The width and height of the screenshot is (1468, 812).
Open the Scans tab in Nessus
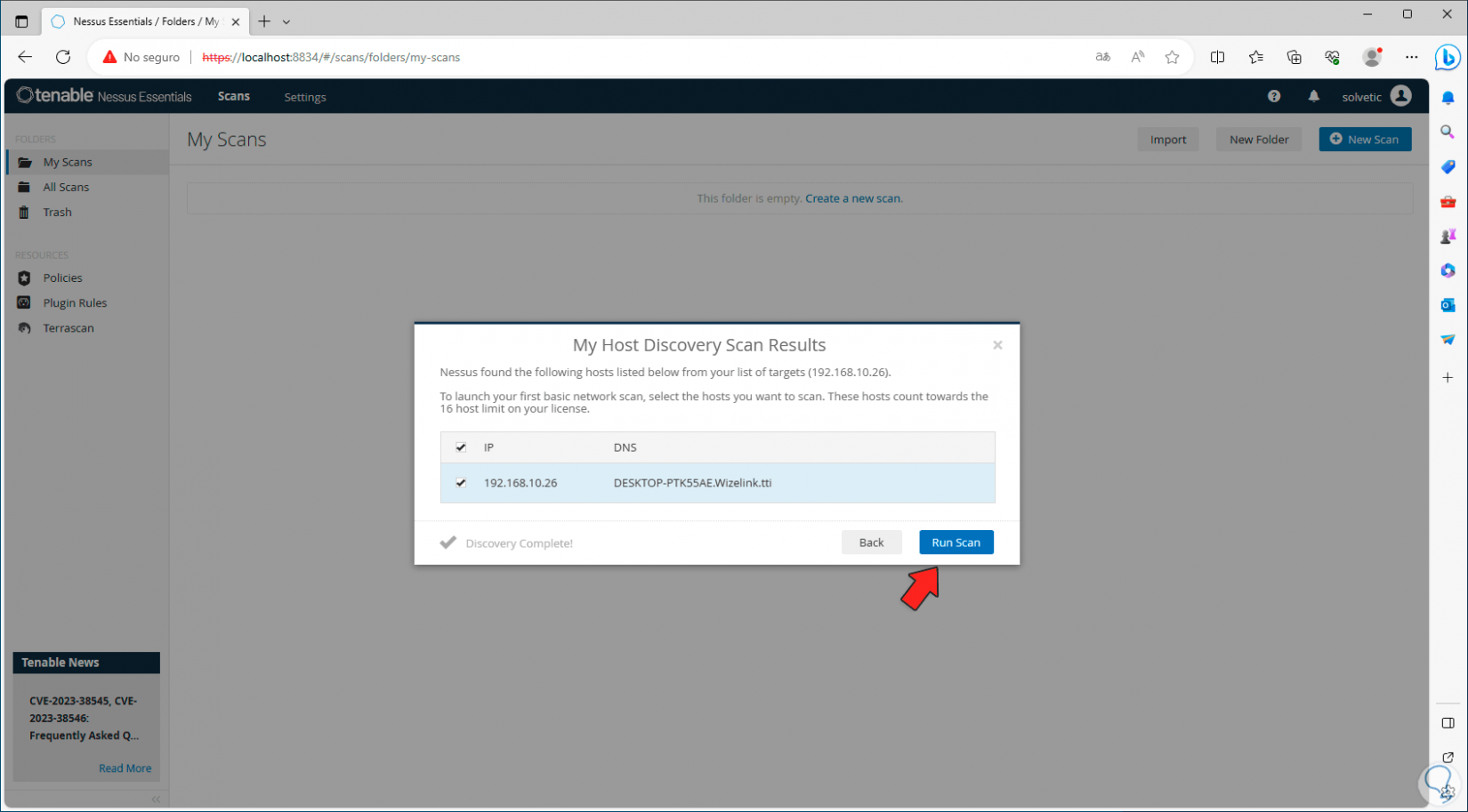click(x=234, y=96)
